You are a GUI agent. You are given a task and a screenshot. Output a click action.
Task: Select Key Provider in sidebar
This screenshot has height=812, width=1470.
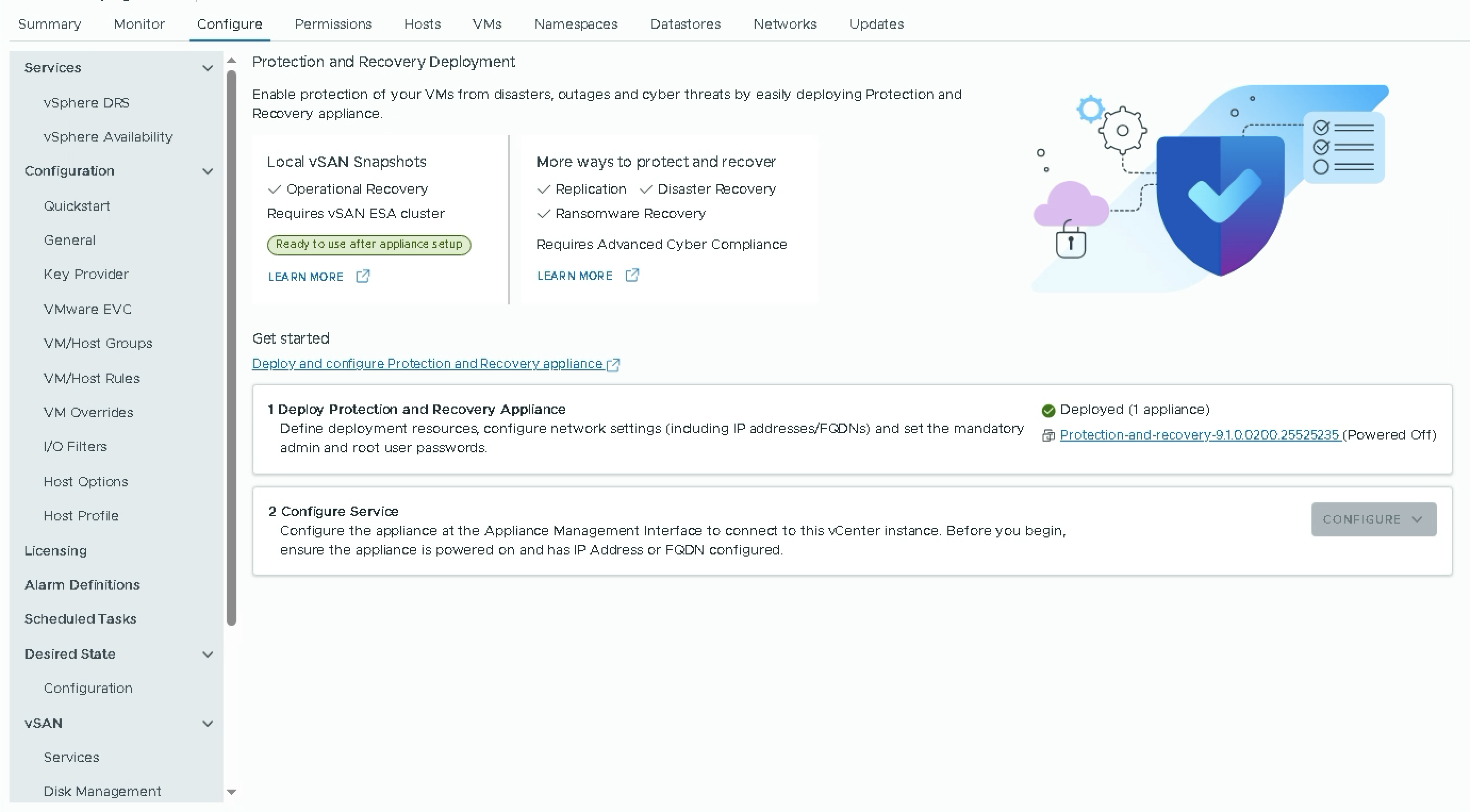86,275
